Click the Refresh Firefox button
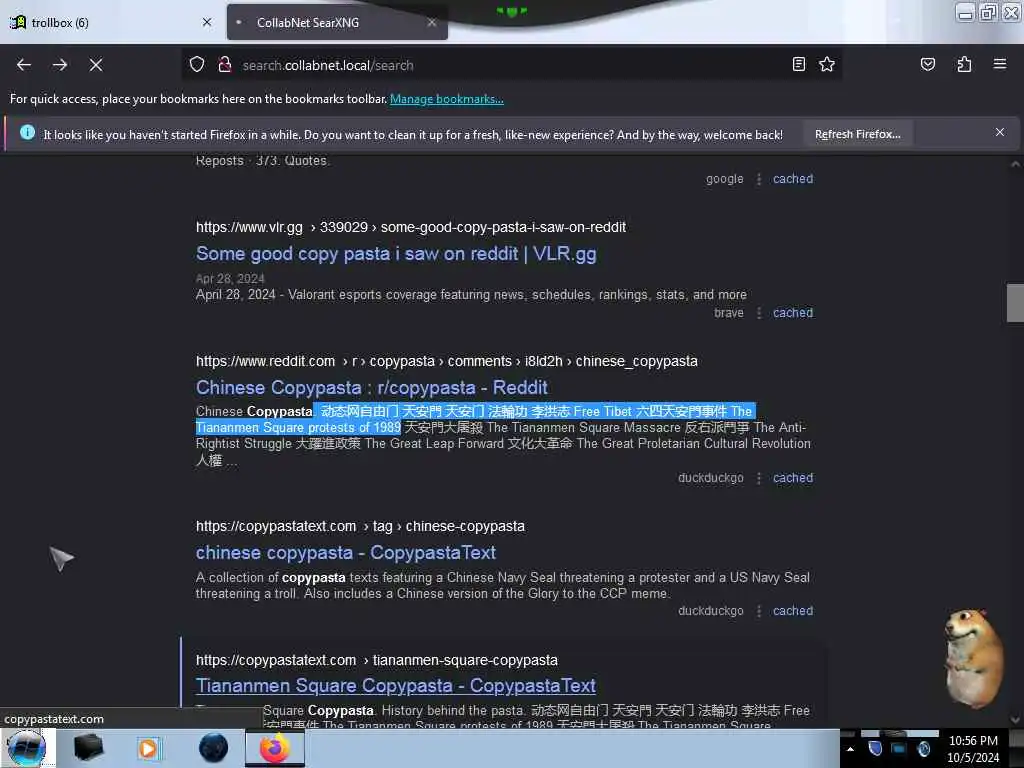This screenshot has width=1024, height=768. click(857, 134)
